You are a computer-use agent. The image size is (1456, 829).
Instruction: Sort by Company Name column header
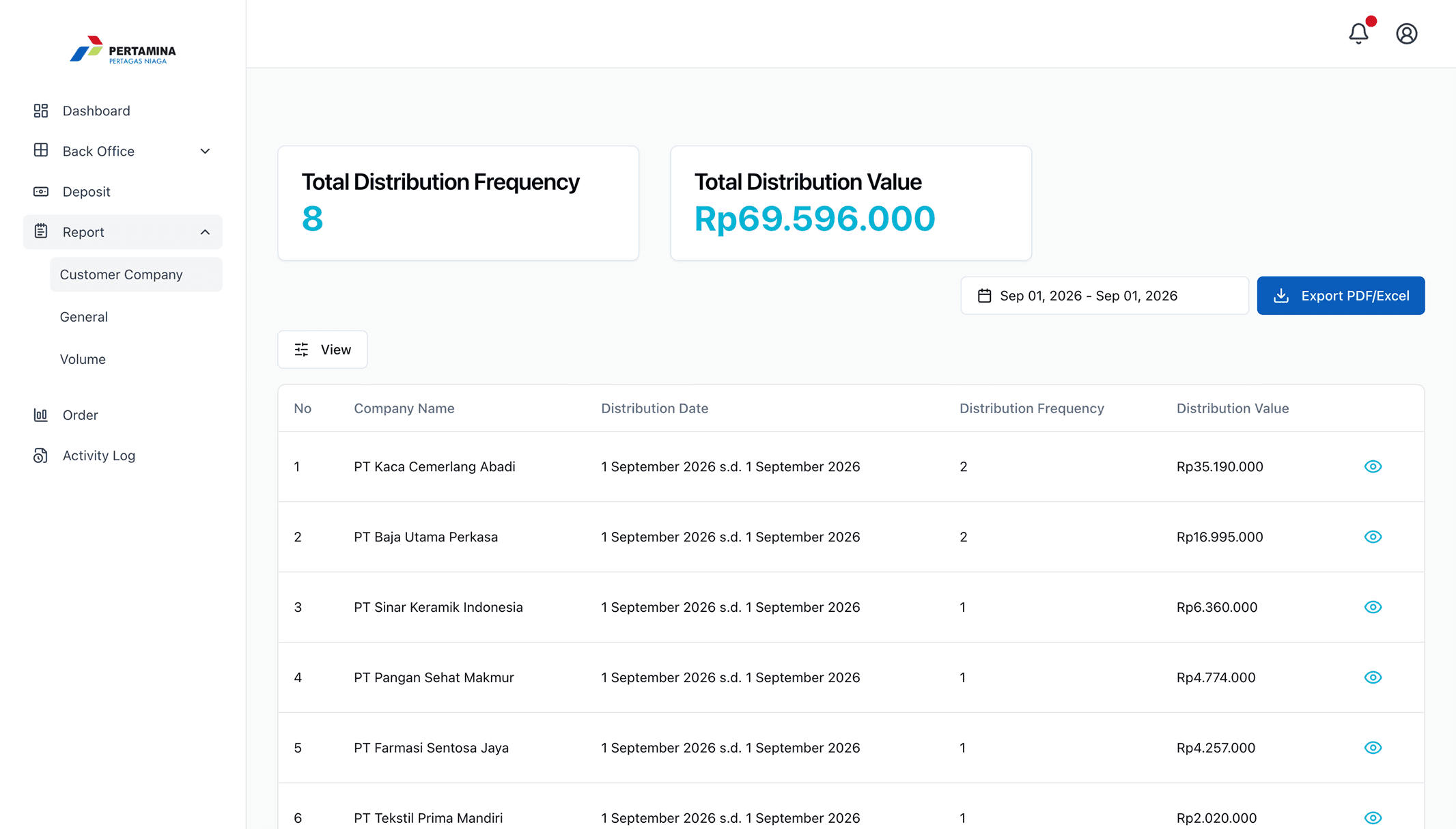[404, 408]
